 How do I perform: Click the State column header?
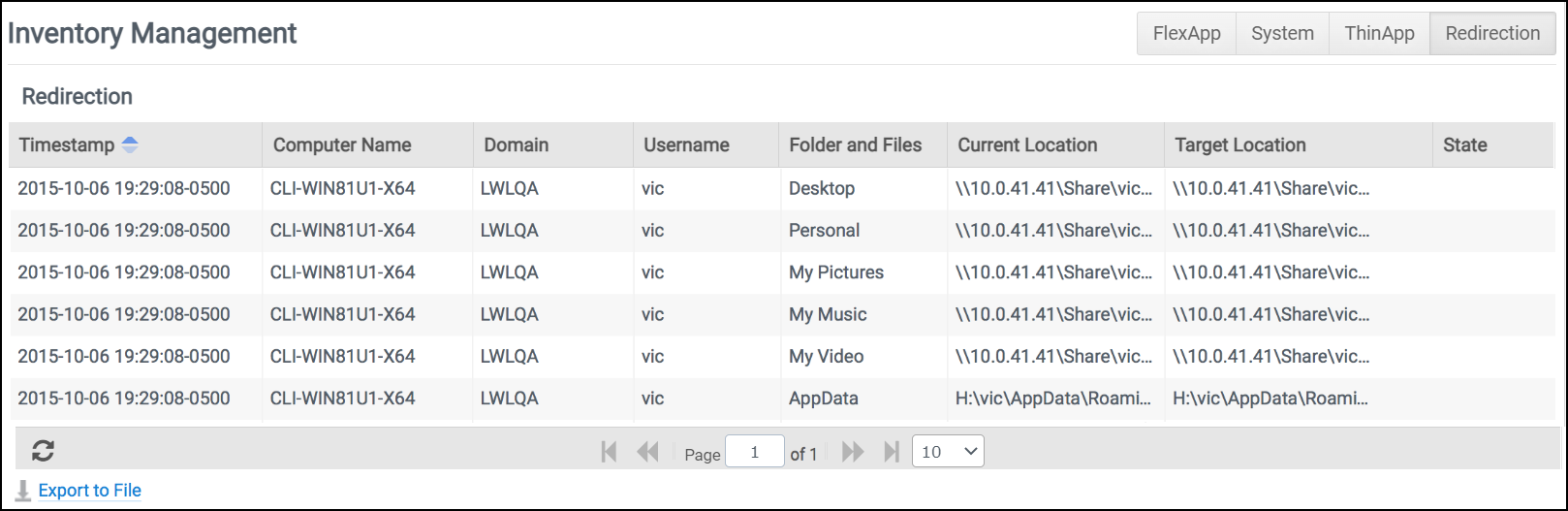coord(1464,145)
